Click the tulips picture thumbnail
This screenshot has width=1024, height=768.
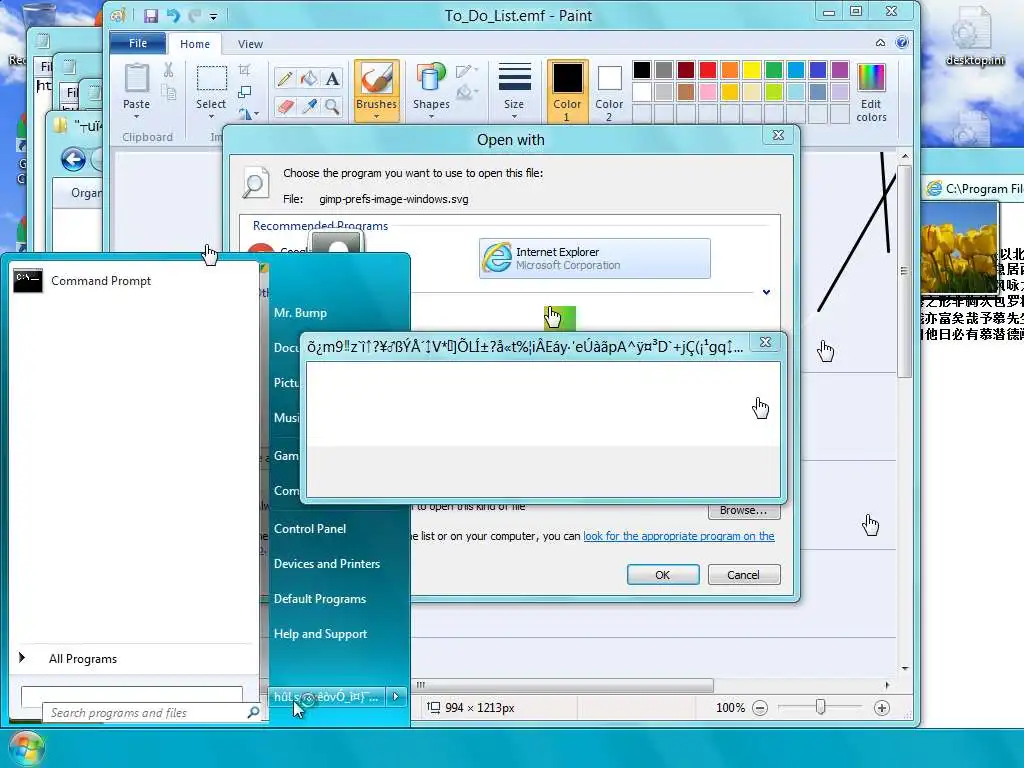point(959,247)
